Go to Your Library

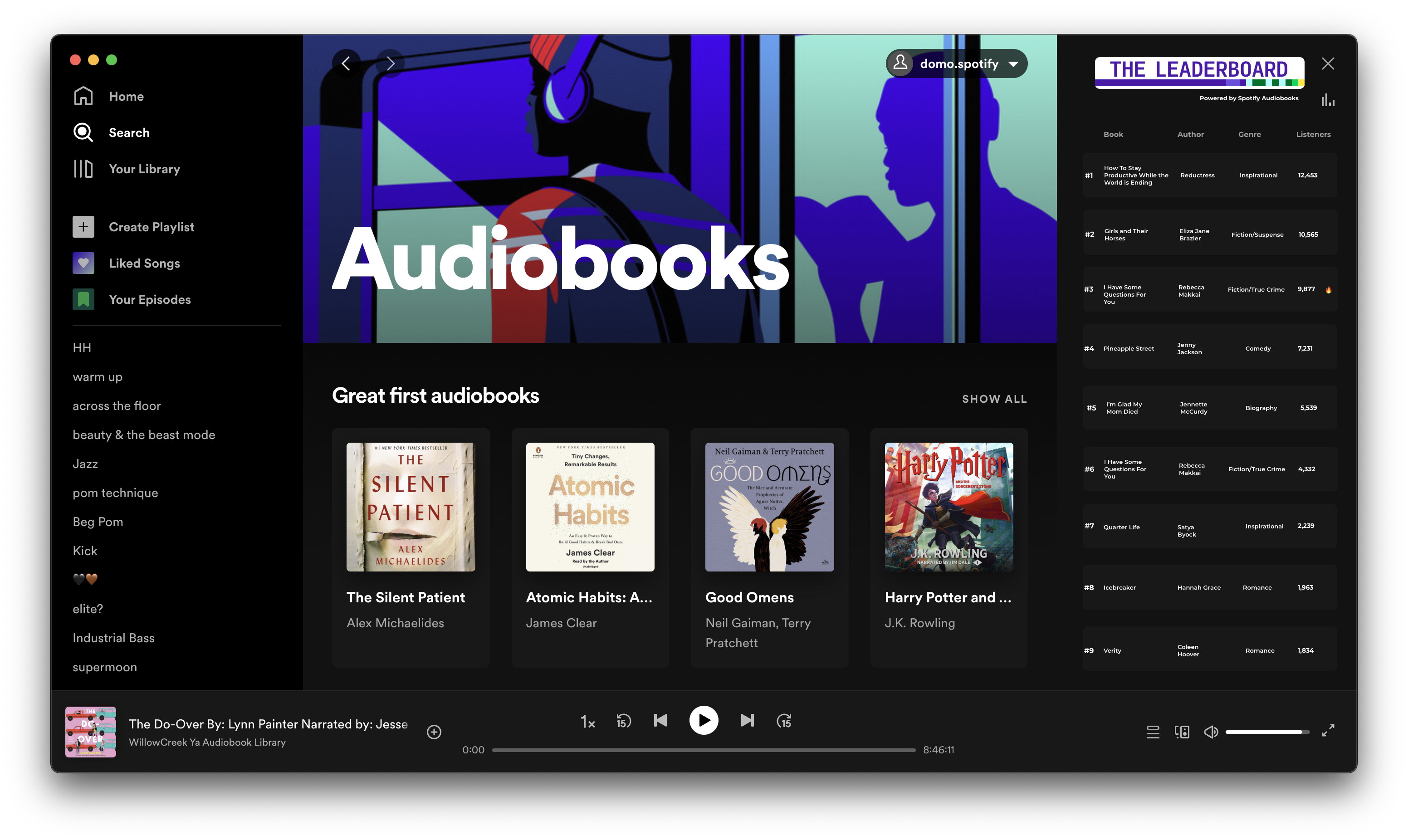point(144,169)
